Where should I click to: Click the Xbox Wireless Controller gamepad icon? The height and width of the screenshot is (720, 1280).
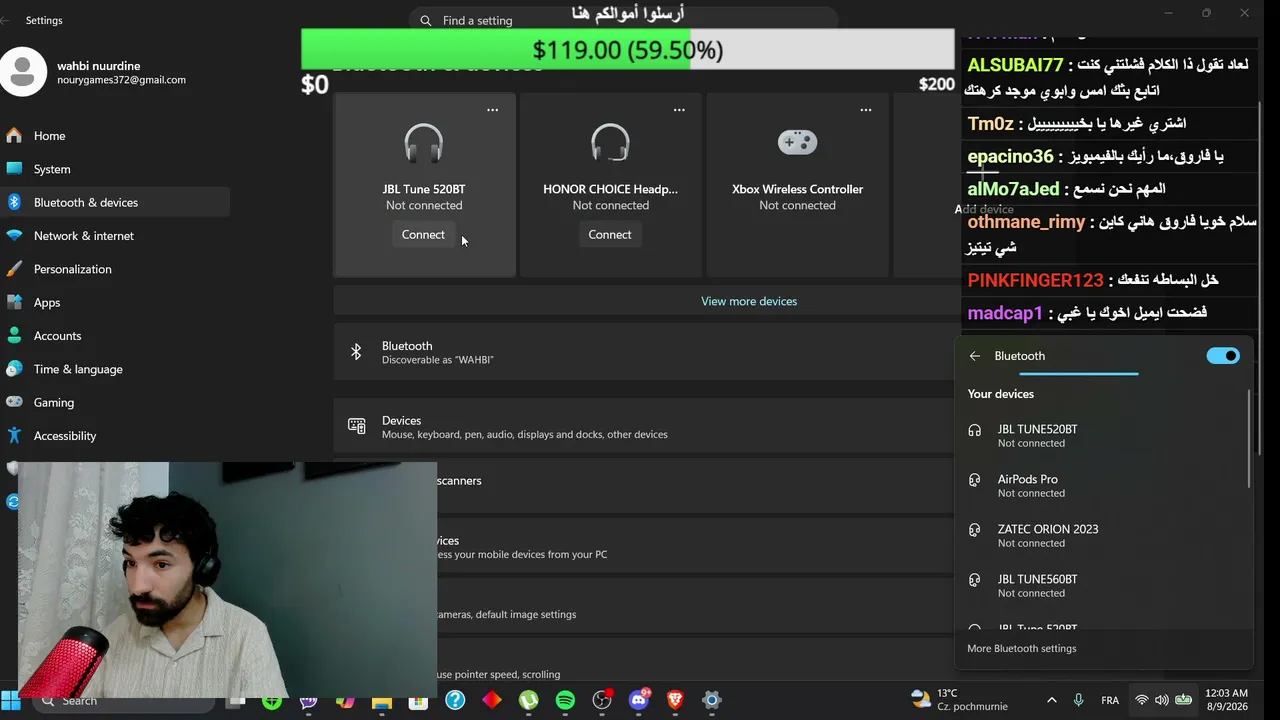797,143
